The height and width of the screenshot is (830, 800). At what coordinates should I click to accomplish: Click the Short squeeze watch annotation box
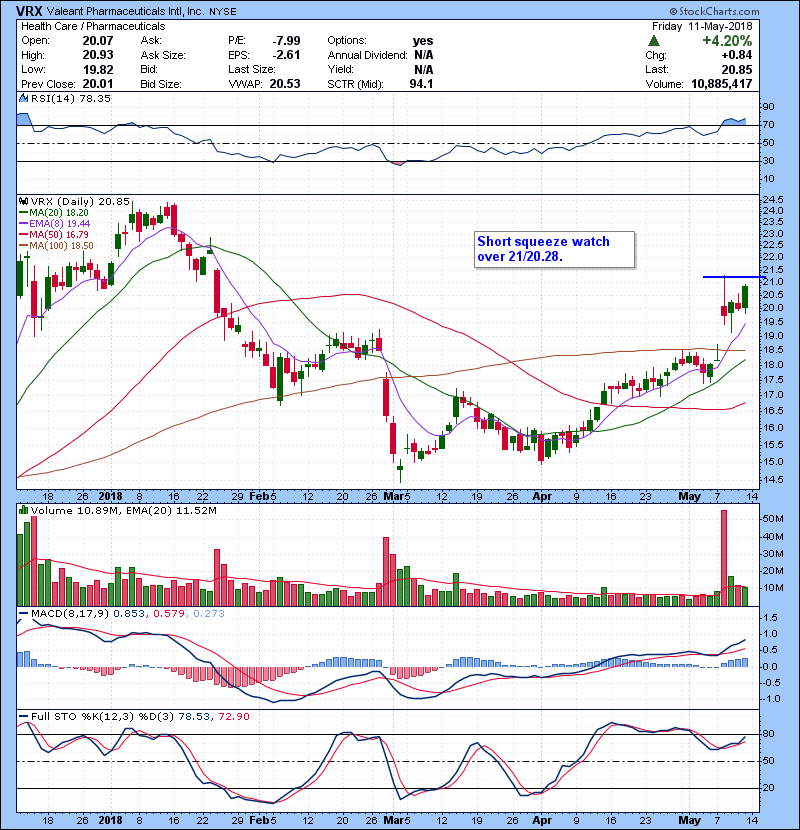click(x=554, y=249)
